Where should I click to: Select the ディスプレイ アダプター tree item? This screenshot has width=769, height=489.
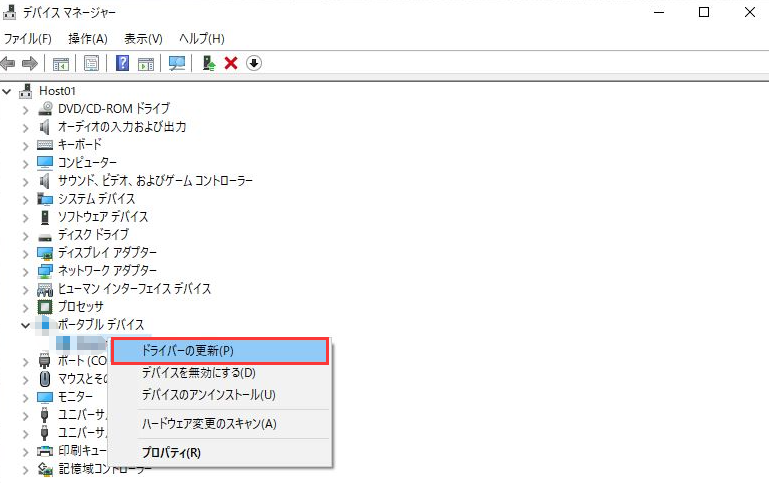[107, 253]
